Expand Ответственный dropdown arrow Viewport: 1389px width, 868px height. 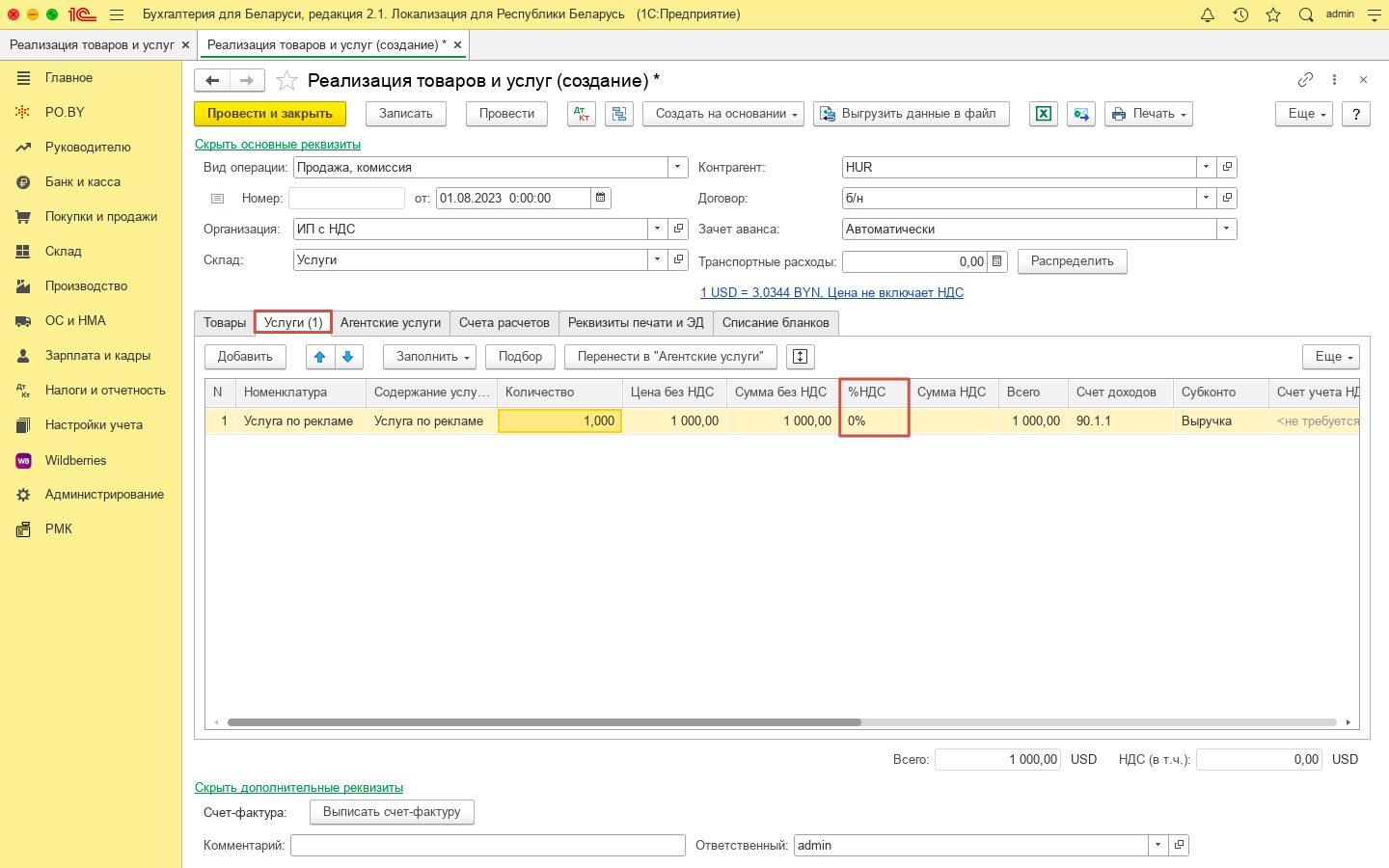[1158, 845]
